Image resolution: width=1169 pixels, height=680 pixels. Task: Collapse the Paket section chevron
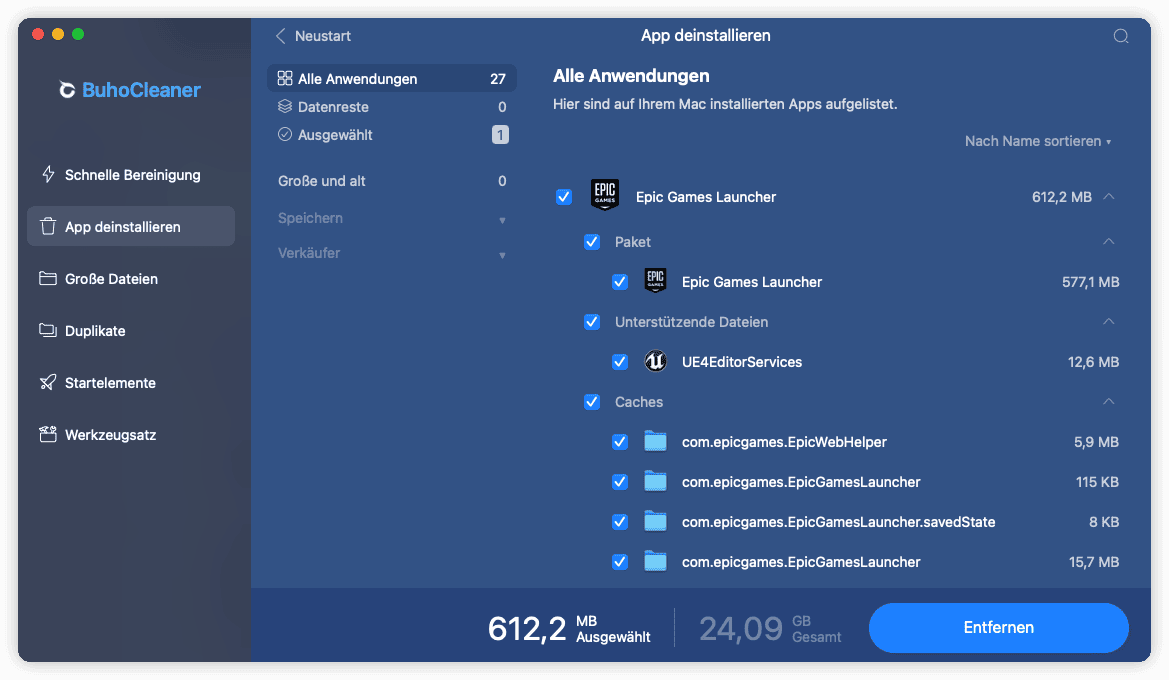(1109, 241)
